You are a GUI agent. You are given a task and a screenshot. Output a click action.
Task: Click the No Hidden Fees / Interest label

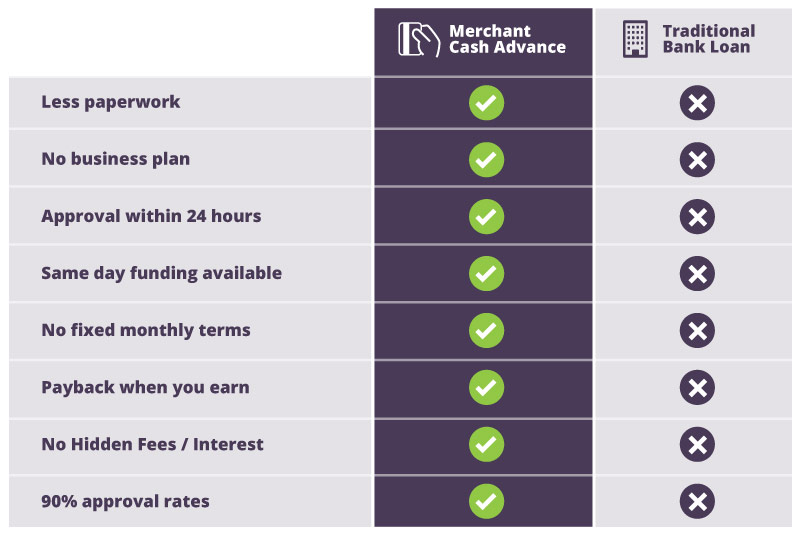152,444
